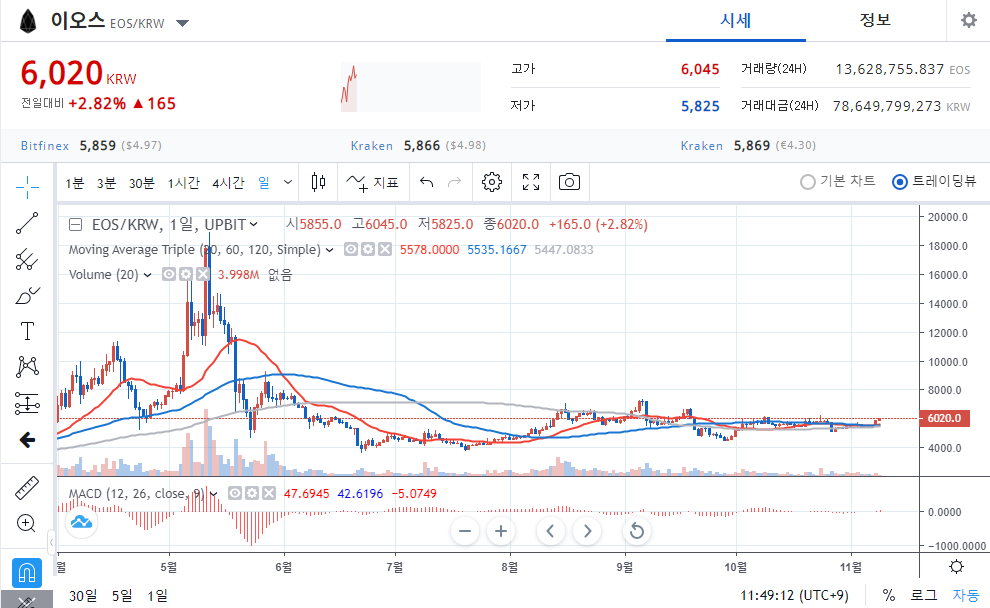Open the indicators 지표 menu

(373, 182)
